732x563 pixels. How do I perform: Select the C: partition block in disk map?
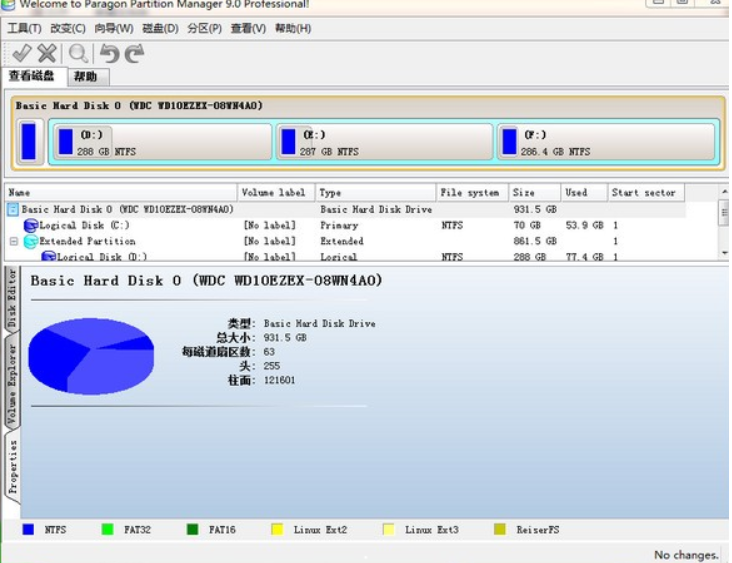click(30, 141)
